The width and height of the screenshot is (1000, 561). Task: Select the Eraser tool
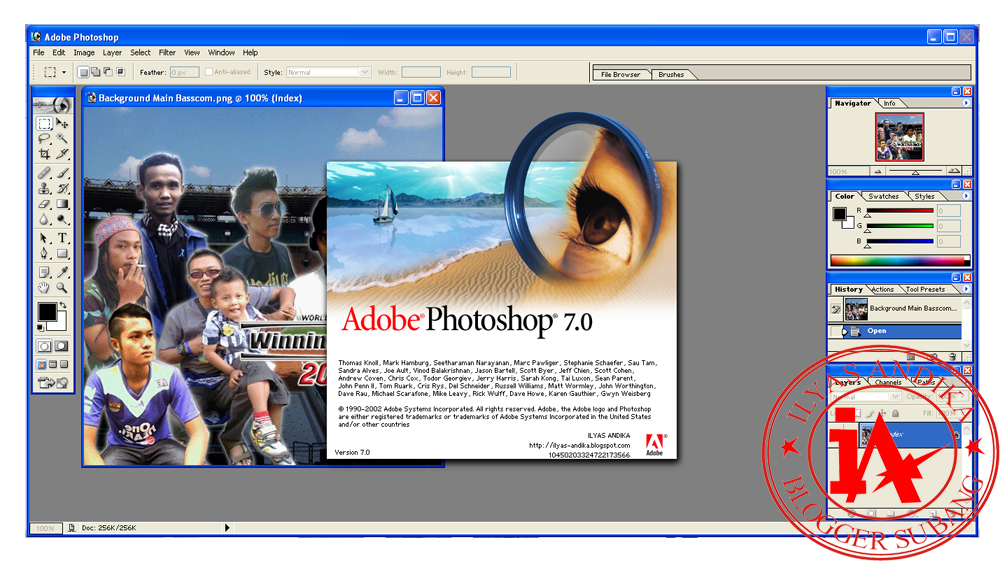(x=45, y=204)
